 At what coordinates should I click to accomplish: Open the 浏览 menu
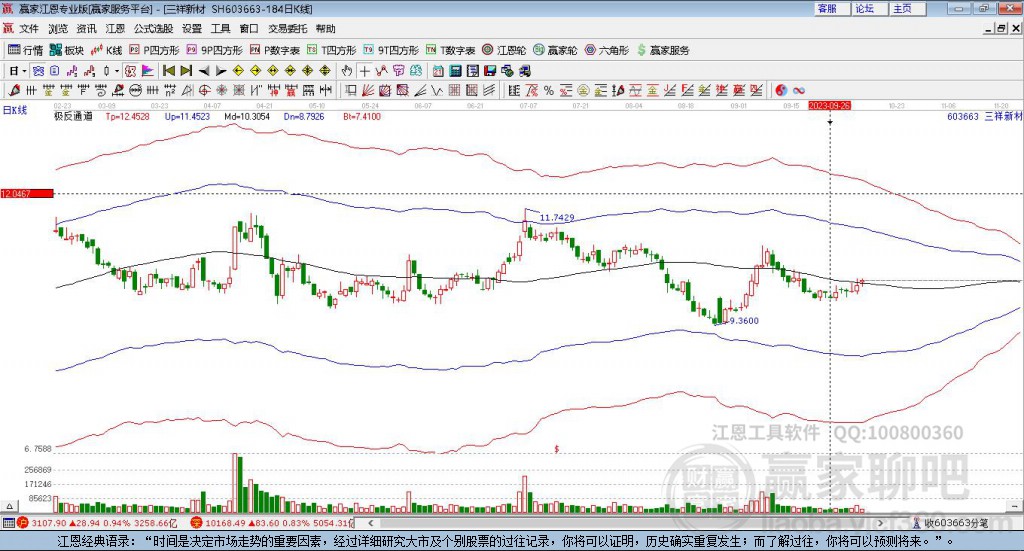point(58,29)
